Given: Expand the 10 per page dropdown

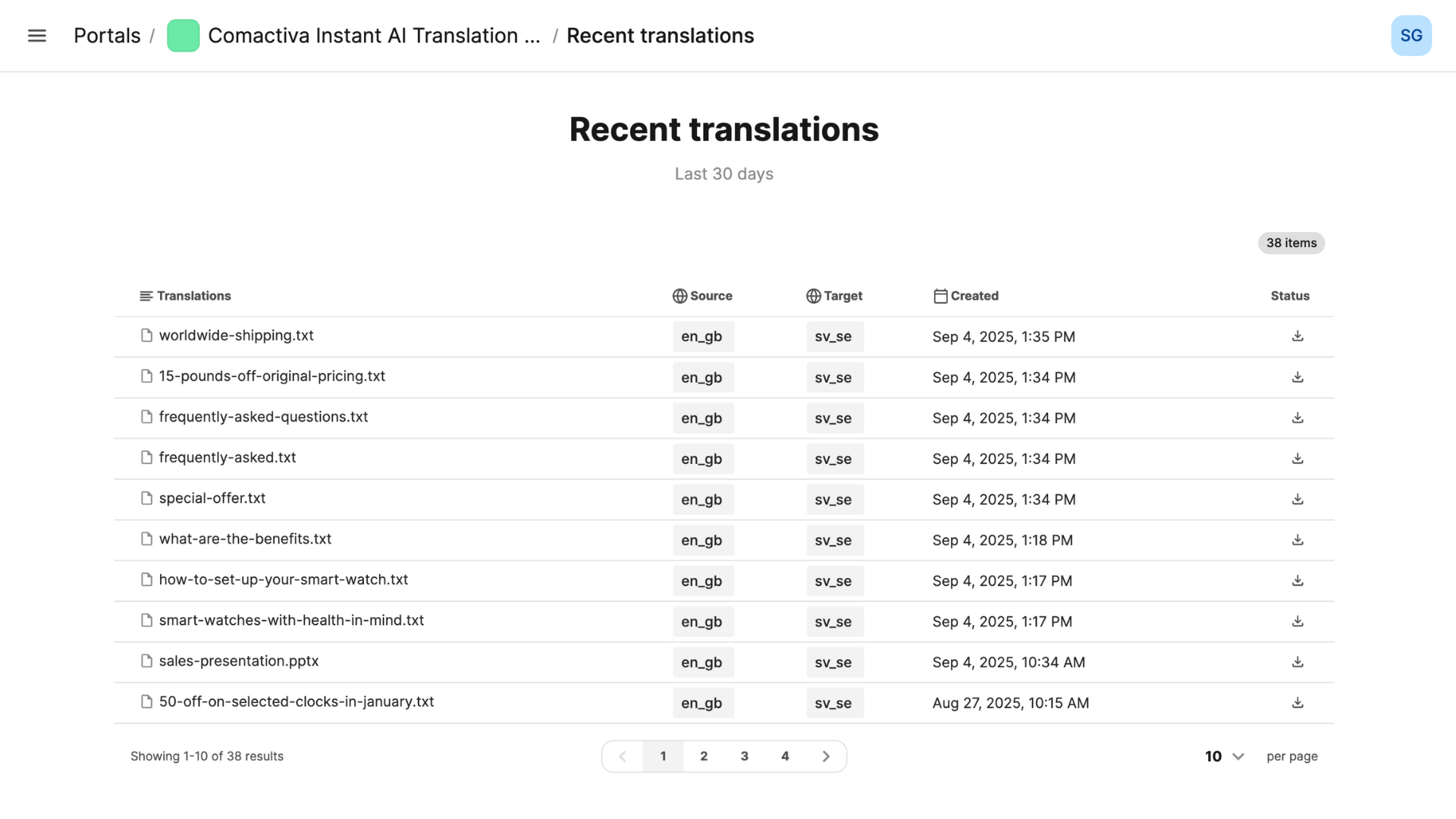Looking at the screenshot, I should [x=1224, y=756].
